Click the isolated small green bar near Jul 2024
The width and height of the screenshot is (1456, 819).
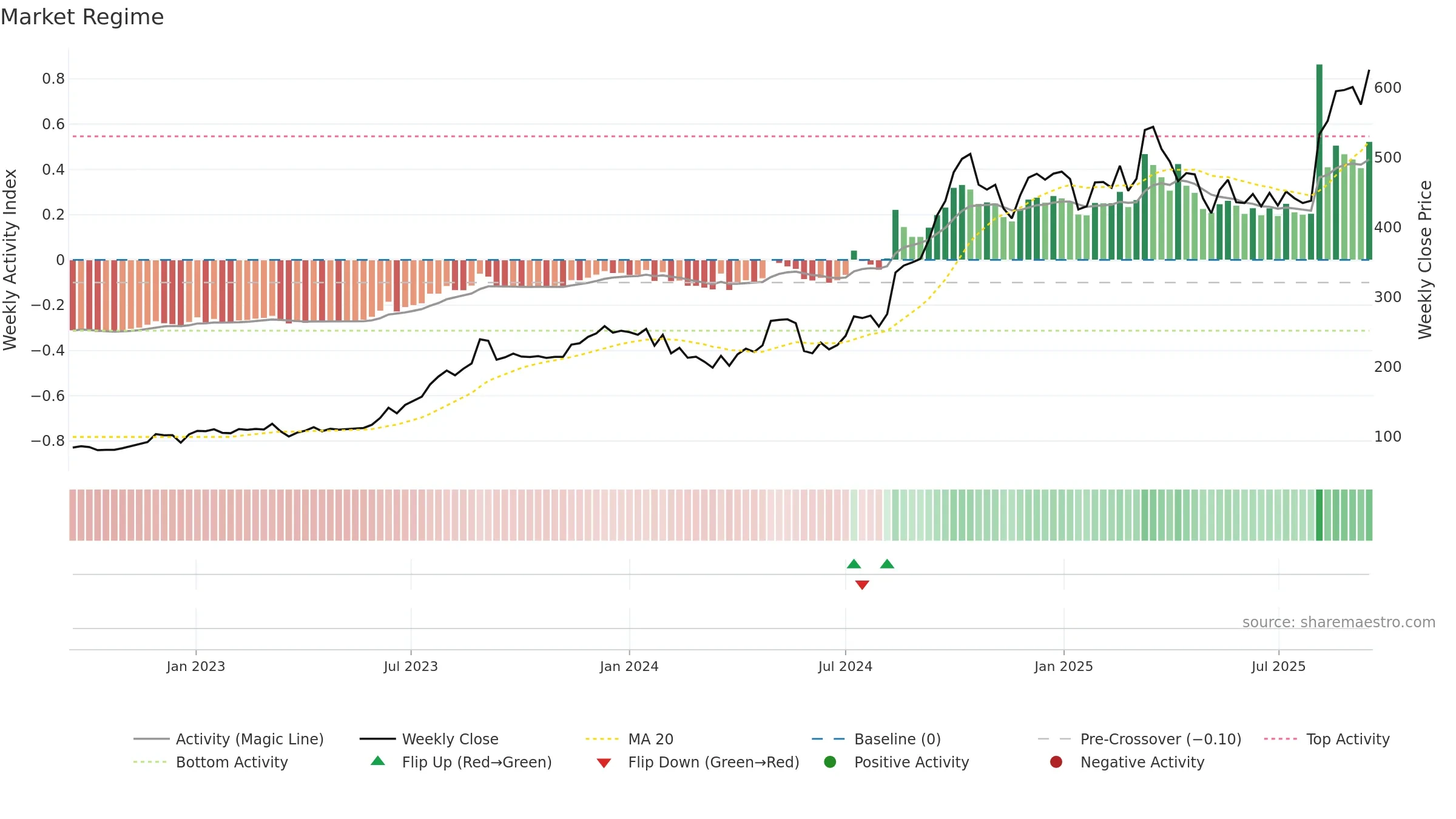(854, 255)
